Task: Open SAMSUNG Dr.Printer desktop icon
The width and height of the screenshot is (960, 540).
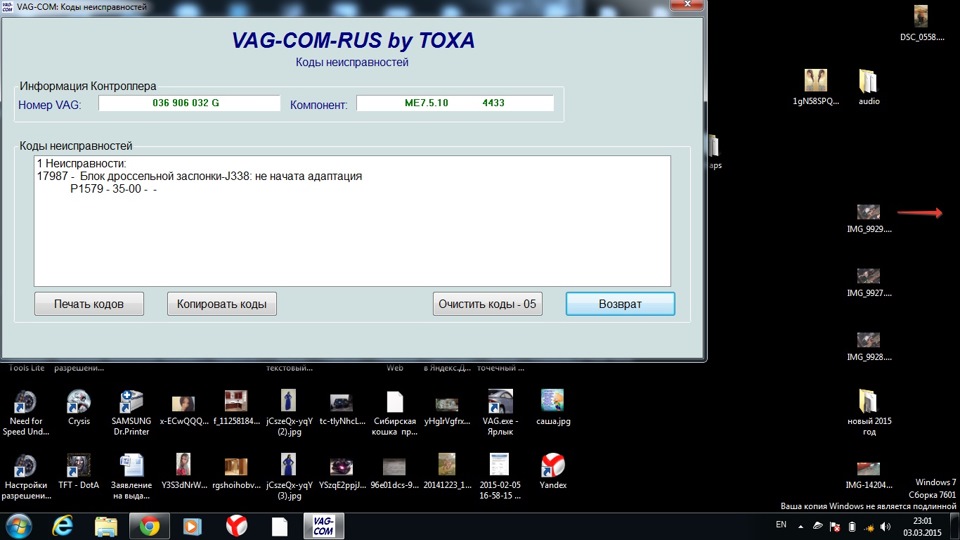Action: pyautogui.click(x=131, y=413)
